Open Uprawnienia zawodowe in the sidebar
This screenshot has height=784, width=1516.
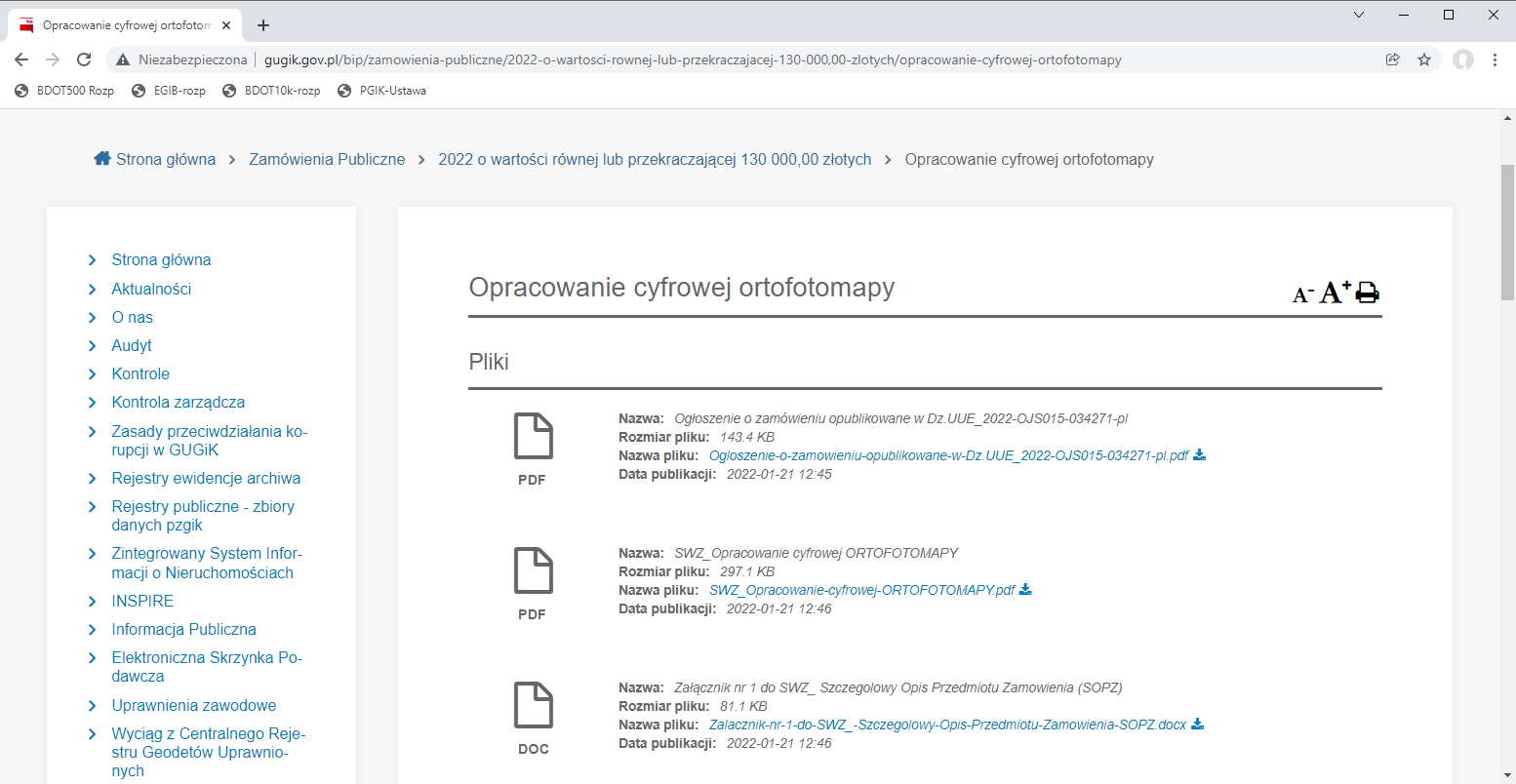193,705
